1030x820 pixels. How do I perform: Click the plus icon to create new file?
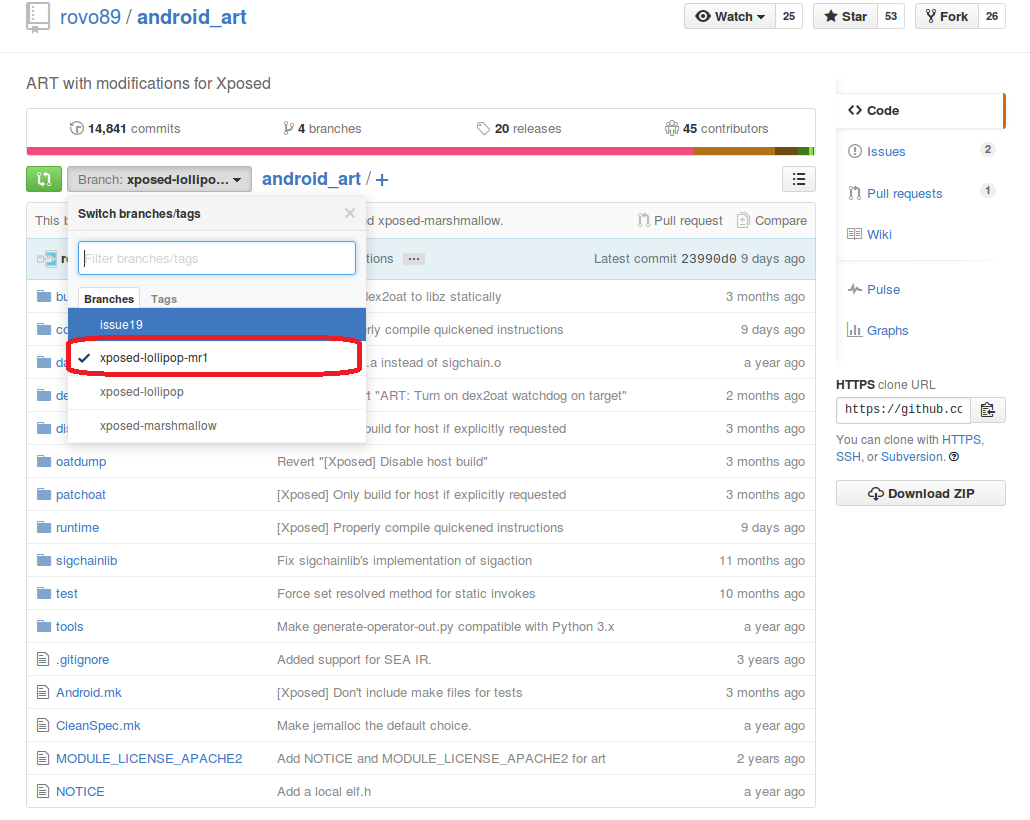[x=382, y=179]
